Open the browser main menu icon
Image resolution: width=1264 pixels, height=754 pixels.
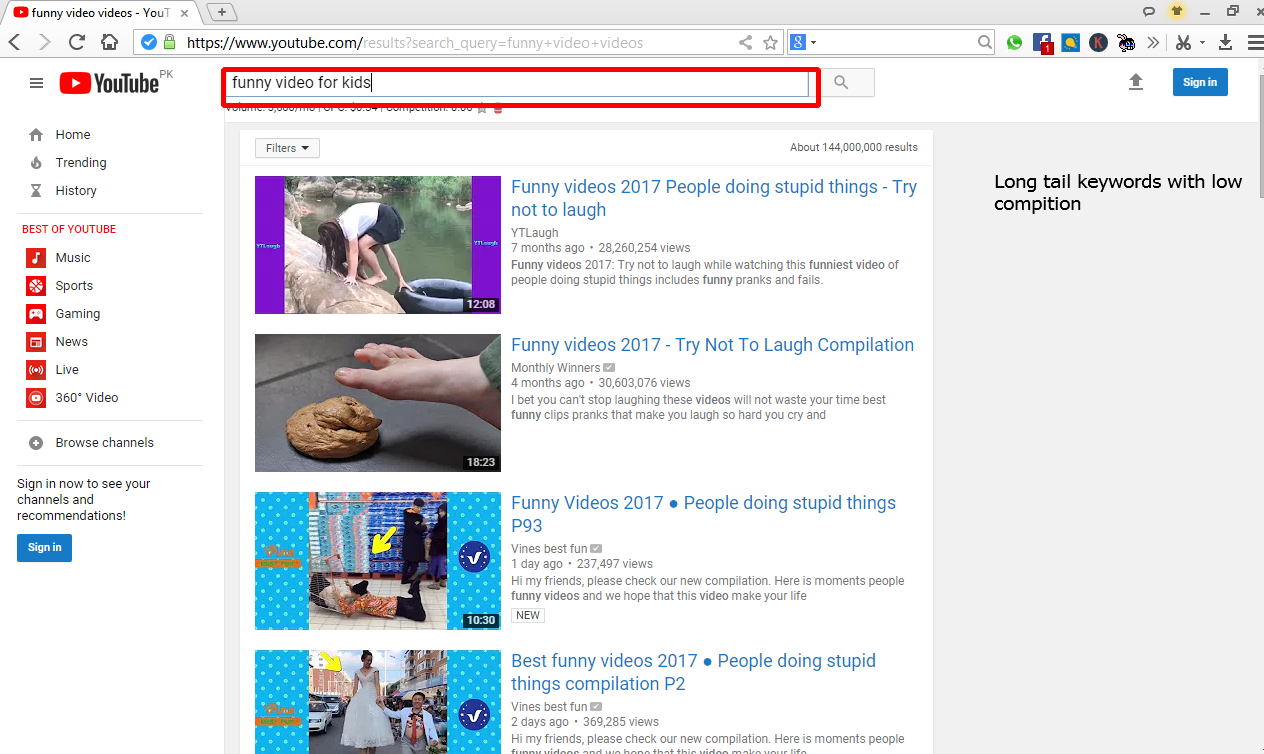1254,42
